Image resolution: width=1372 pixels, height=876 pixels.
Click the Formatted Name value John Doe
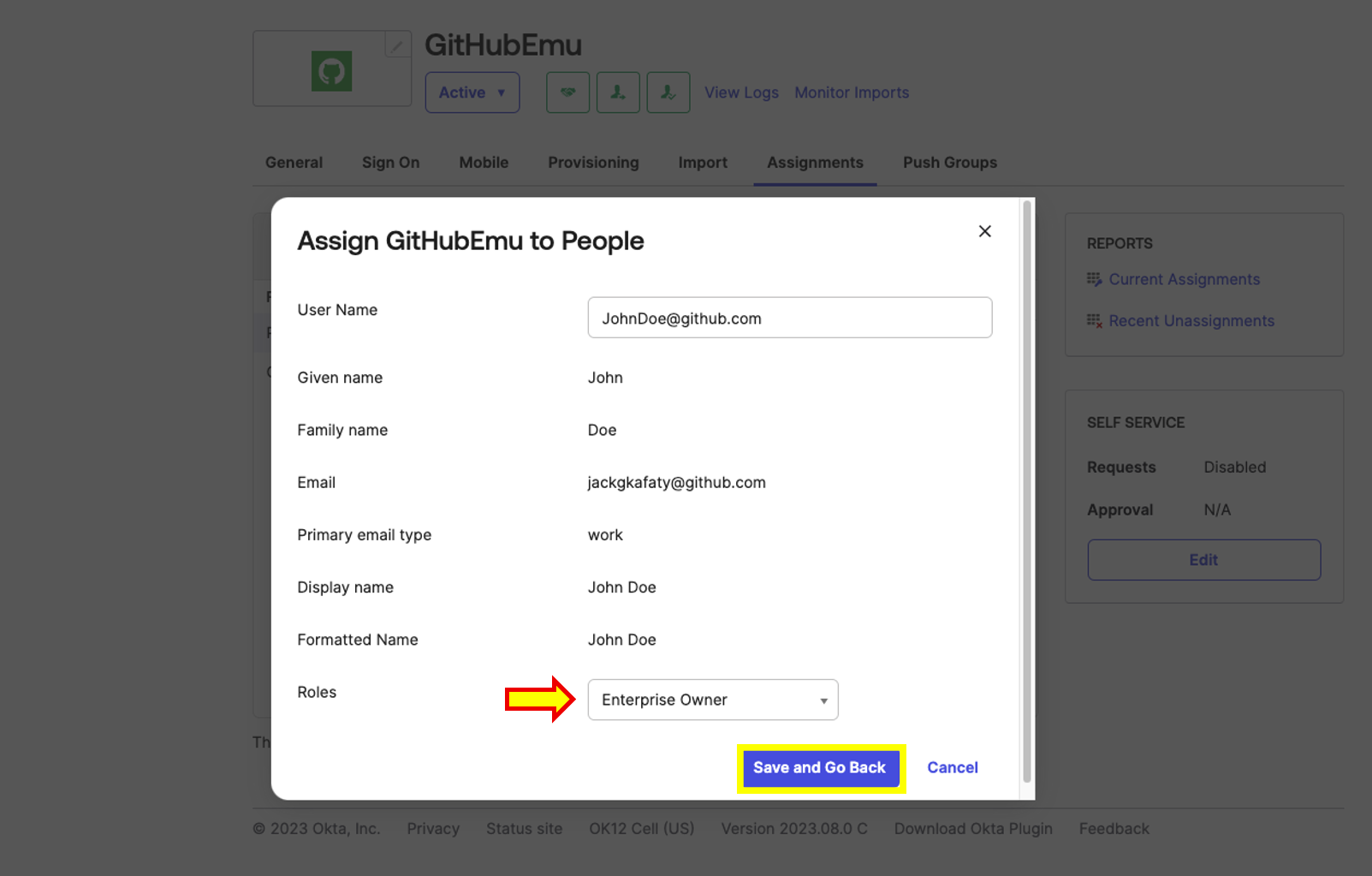pyautogui.click(x=621, y=640)
